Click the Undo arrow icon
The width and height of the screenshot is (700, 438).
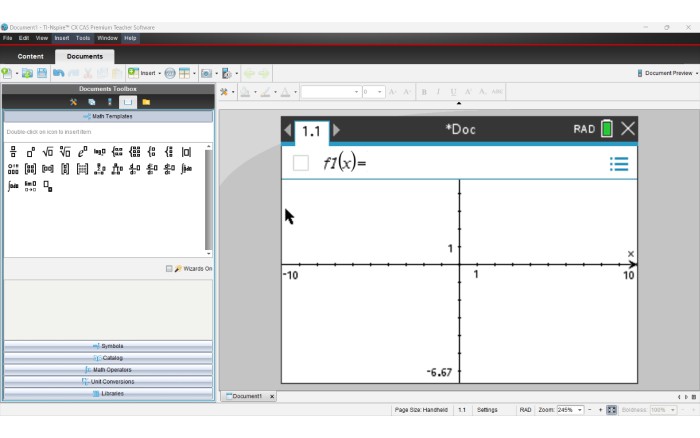click(59, 73)
